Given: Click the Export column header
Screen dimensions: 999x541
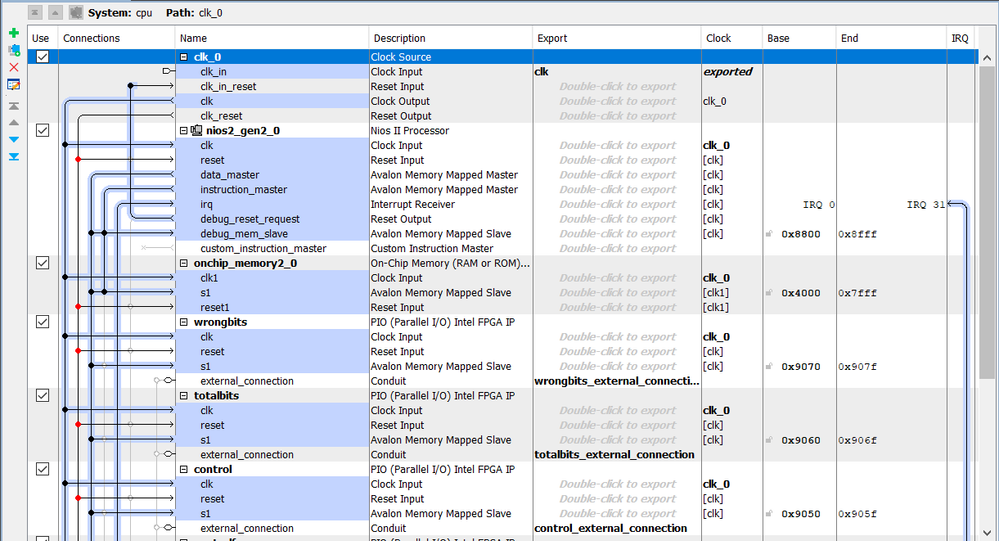Looking at the screenshot, I should tap(616, 38).
